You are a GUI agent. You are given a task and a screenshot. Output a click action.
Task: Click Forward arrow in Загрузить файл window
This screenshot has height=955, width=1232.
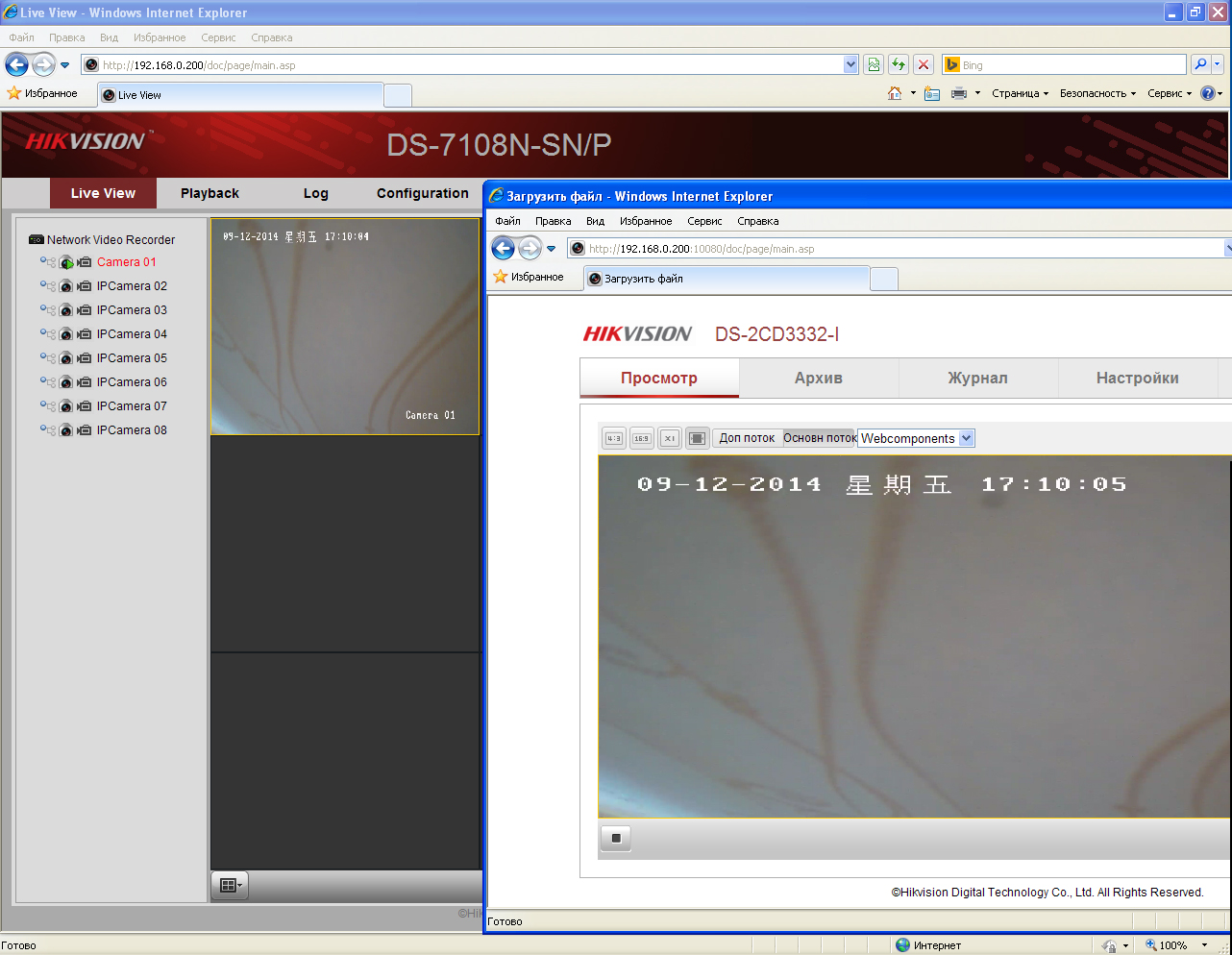click(x=530, y=248)
